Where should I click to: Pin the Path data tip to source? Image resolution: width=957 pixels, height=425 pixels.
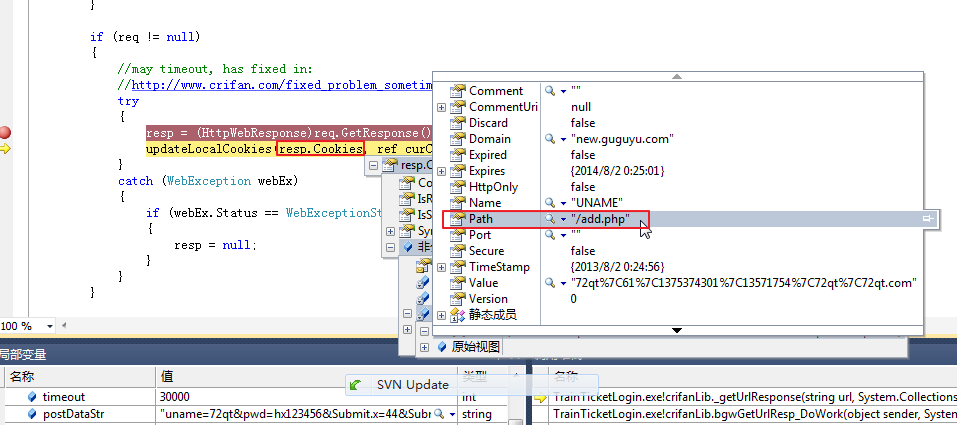point(928,219)
